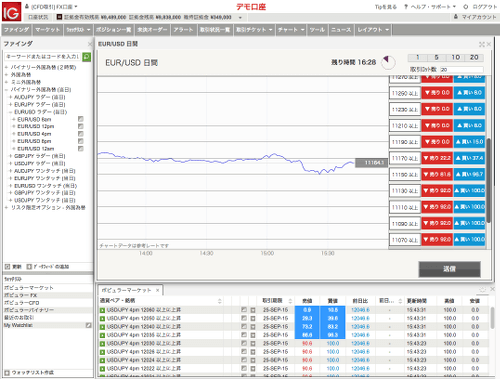500x379 pixels.
Task: Select lot size preset 5
Action: (x=436, y=57)
